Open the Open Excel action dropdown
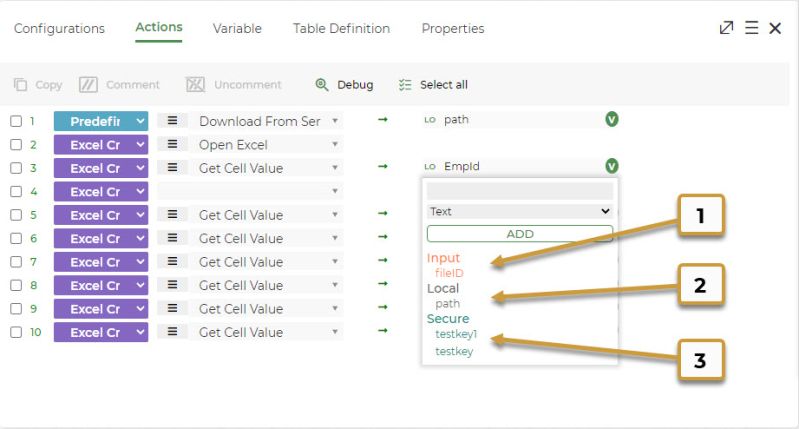Image resolution: width=799 pixels, height=429 pixels. tap(267, 145)
